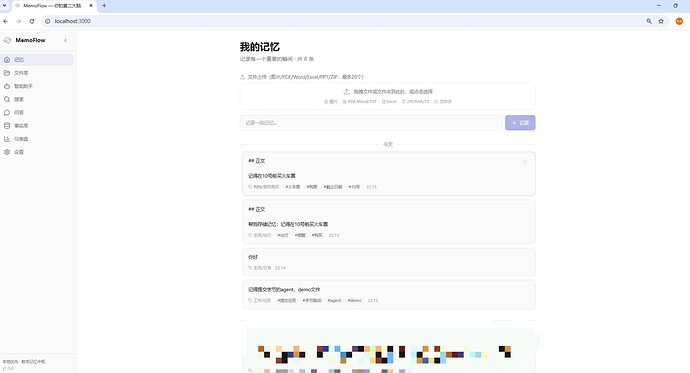
Task: Click the 今天 date divider label
Action: click(388, 144)
